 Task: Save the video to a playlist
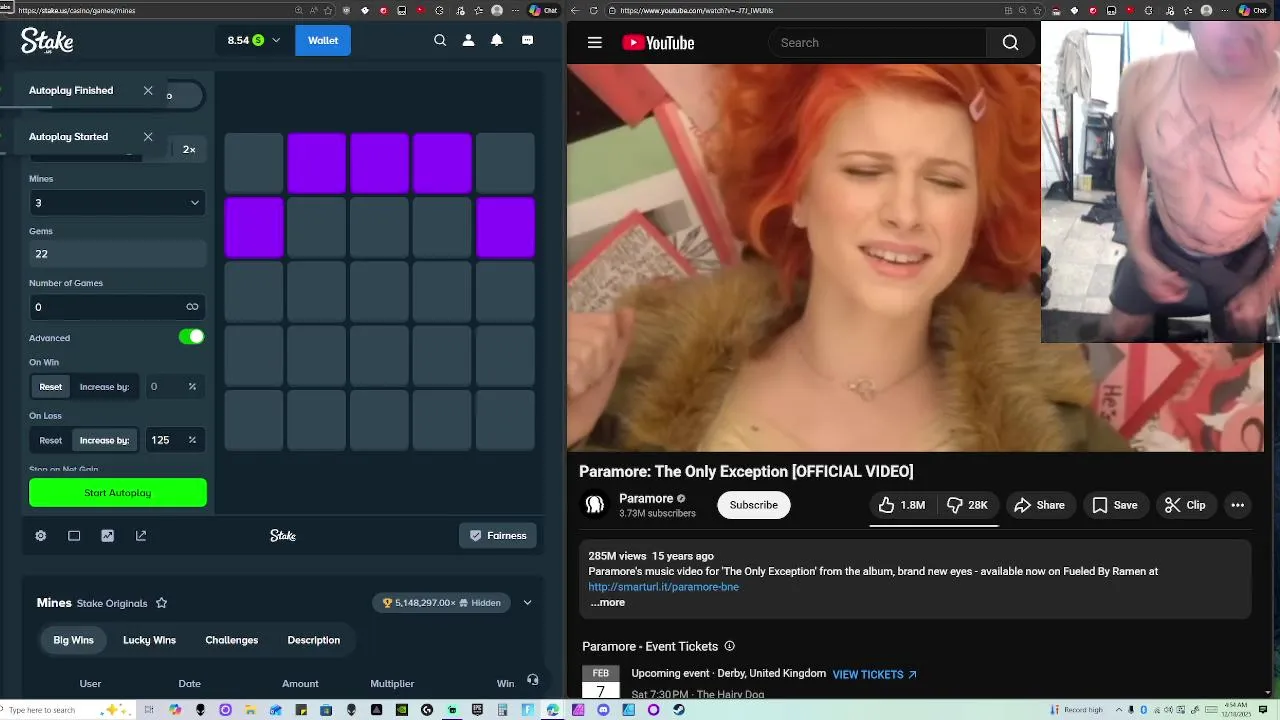1115,505
